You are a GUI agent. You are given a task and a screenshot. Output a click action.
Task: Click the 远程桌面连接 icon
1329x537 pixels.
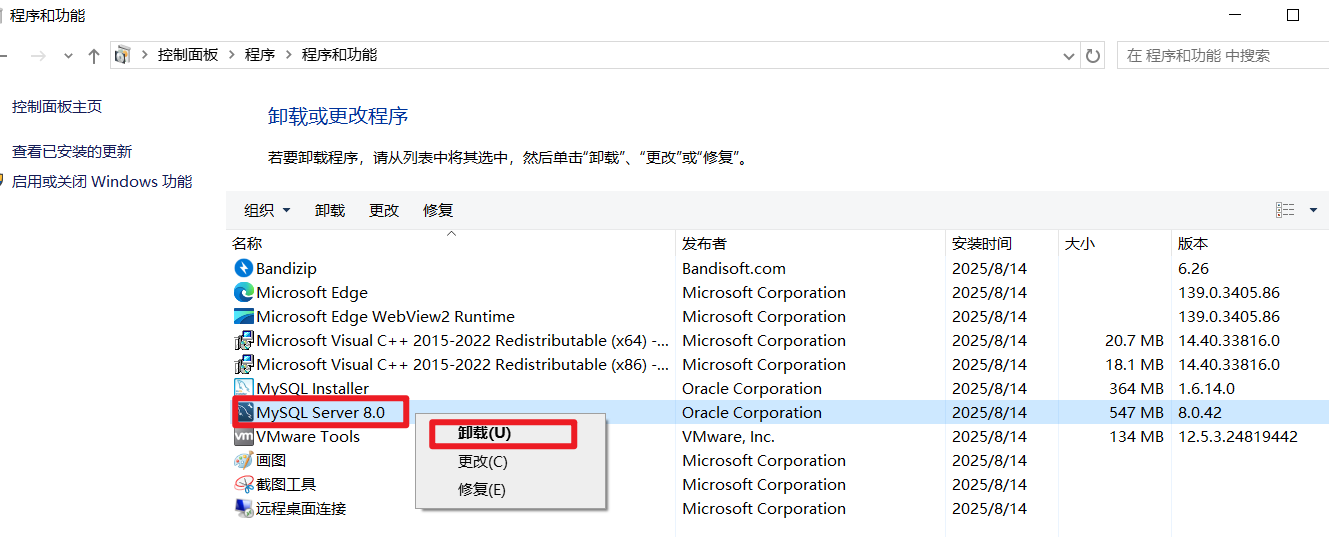[x=243, y=508]
